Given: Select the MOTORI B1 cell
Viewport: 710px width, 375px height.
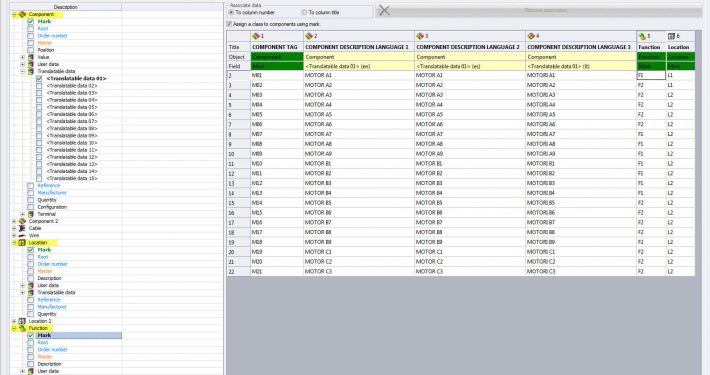Looking at the screenshot, I should (580, 163).
